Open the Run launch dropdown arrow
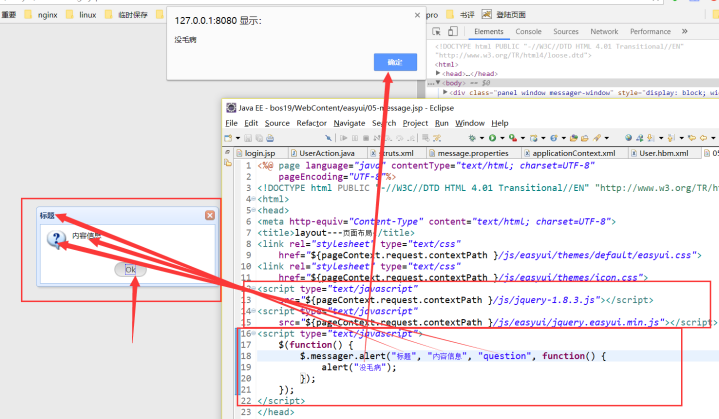Screen dimensions: 719x419 (502, 138)
